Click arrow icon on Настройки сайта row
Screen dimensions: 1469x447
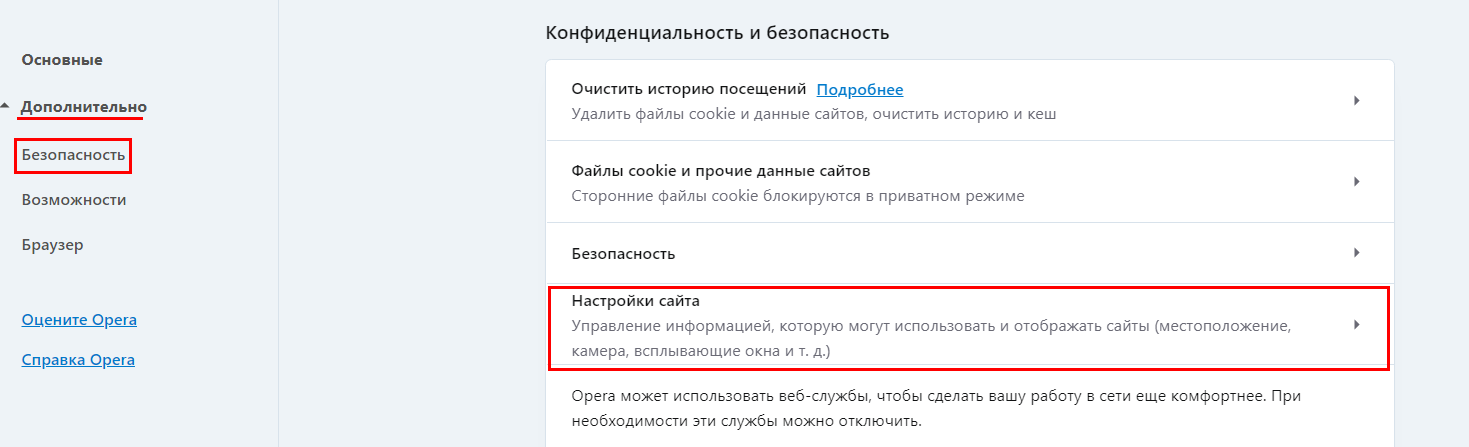(1357, 325)
